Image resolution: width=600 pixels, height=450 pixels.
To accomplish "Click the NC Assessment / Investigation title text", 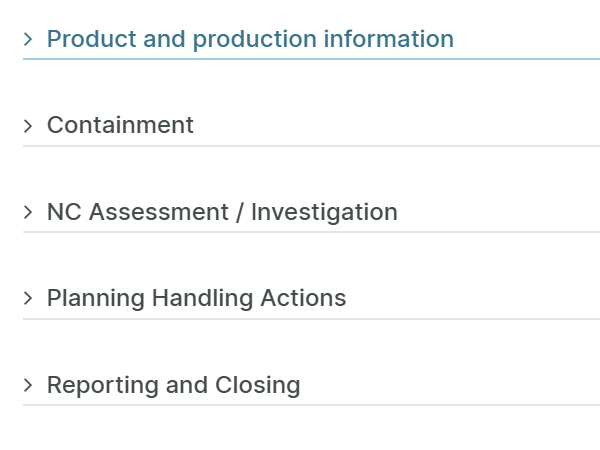I will [222, 212].
